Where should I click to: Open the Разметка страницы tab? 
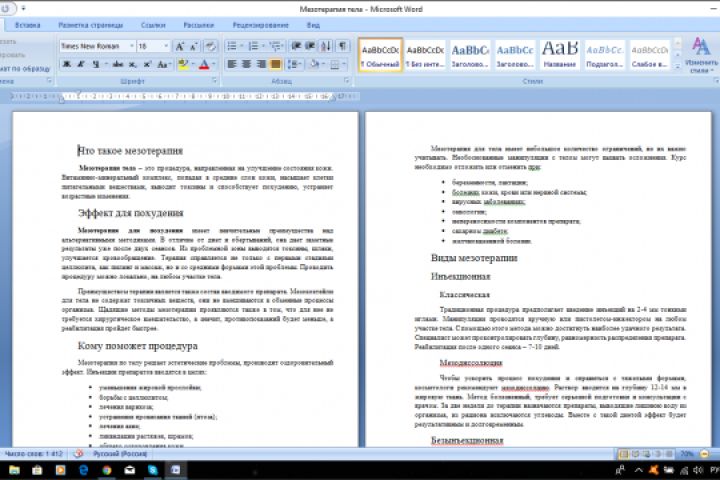[x=91, y=25]
